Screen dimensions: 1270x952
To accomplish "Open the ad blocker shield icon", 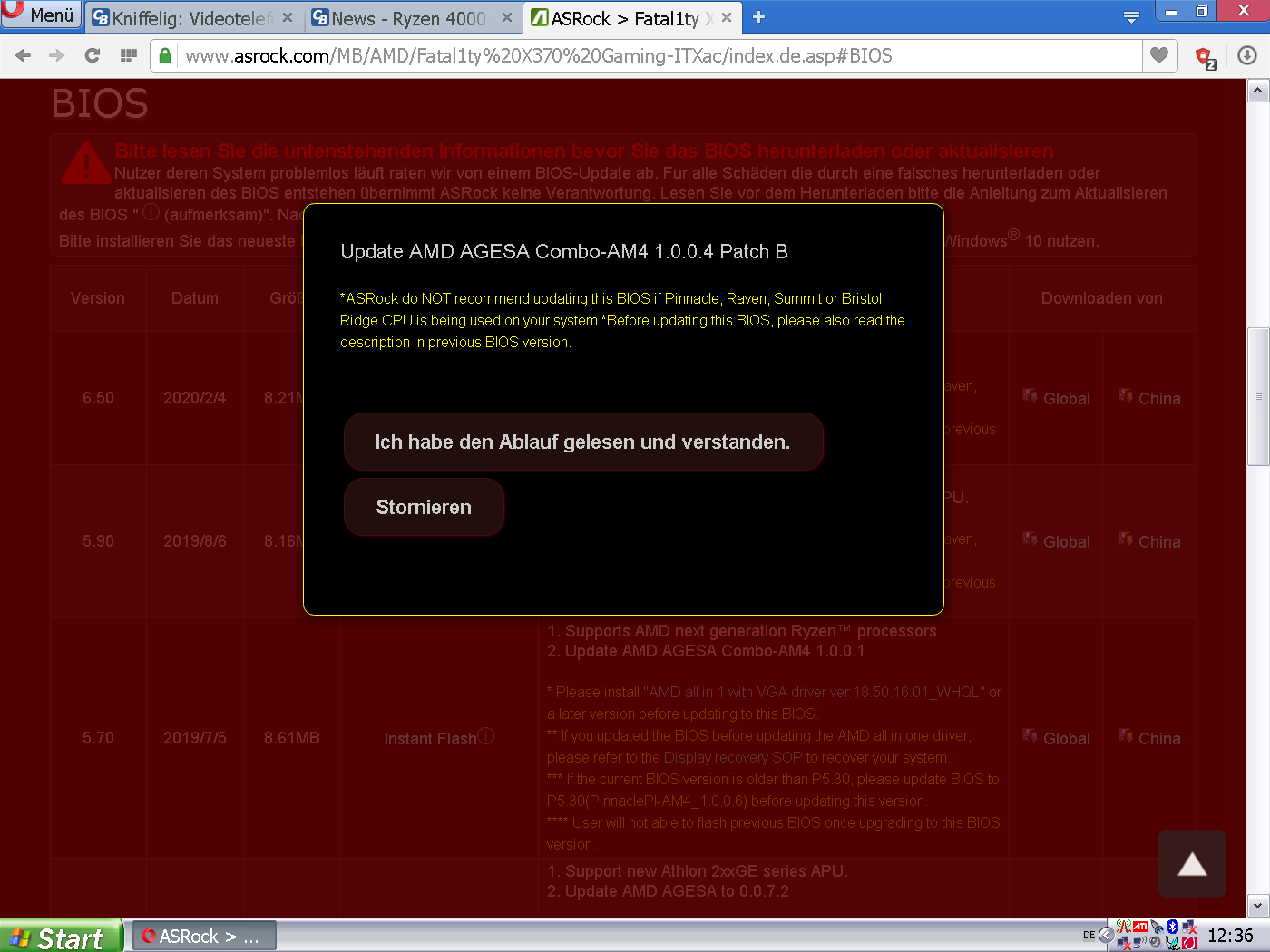I will [x=1206, y=57].
